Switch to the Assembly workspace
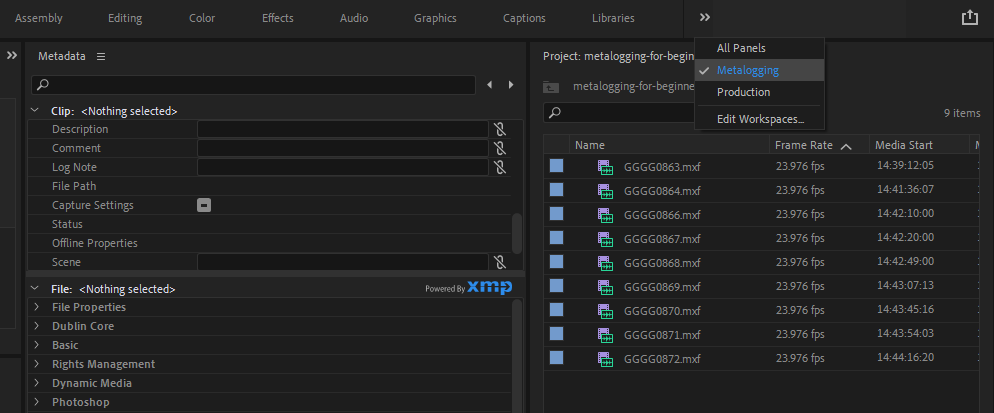The width and height of the screenshot is (994, 413). pos(39,18)
